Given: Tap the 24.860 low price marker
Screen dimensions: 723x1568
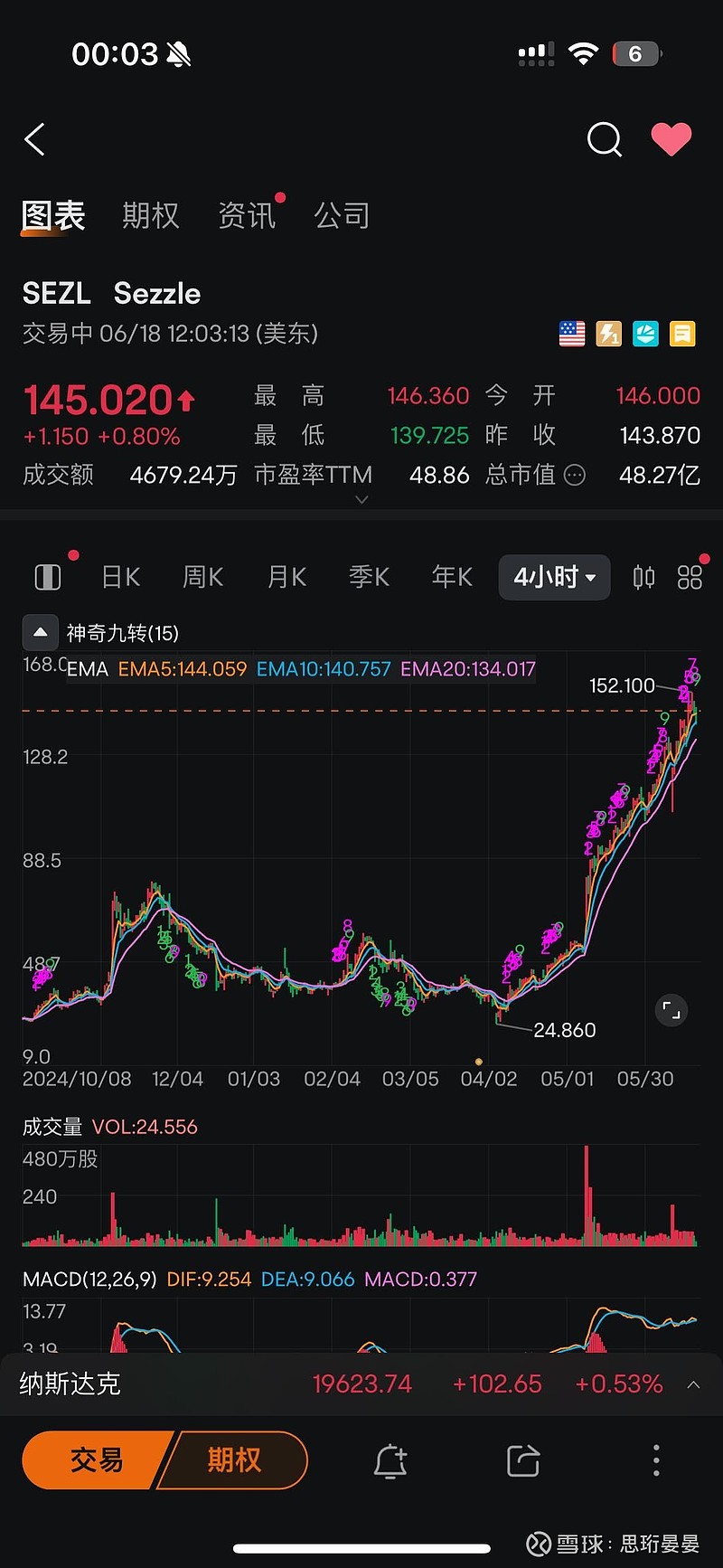Looking at the screenshot, I should (x=565, y=1030).
